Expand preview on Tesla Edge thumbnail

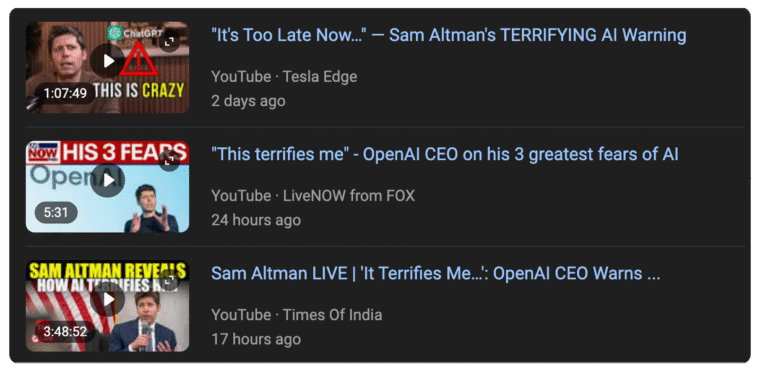[169, 42]
